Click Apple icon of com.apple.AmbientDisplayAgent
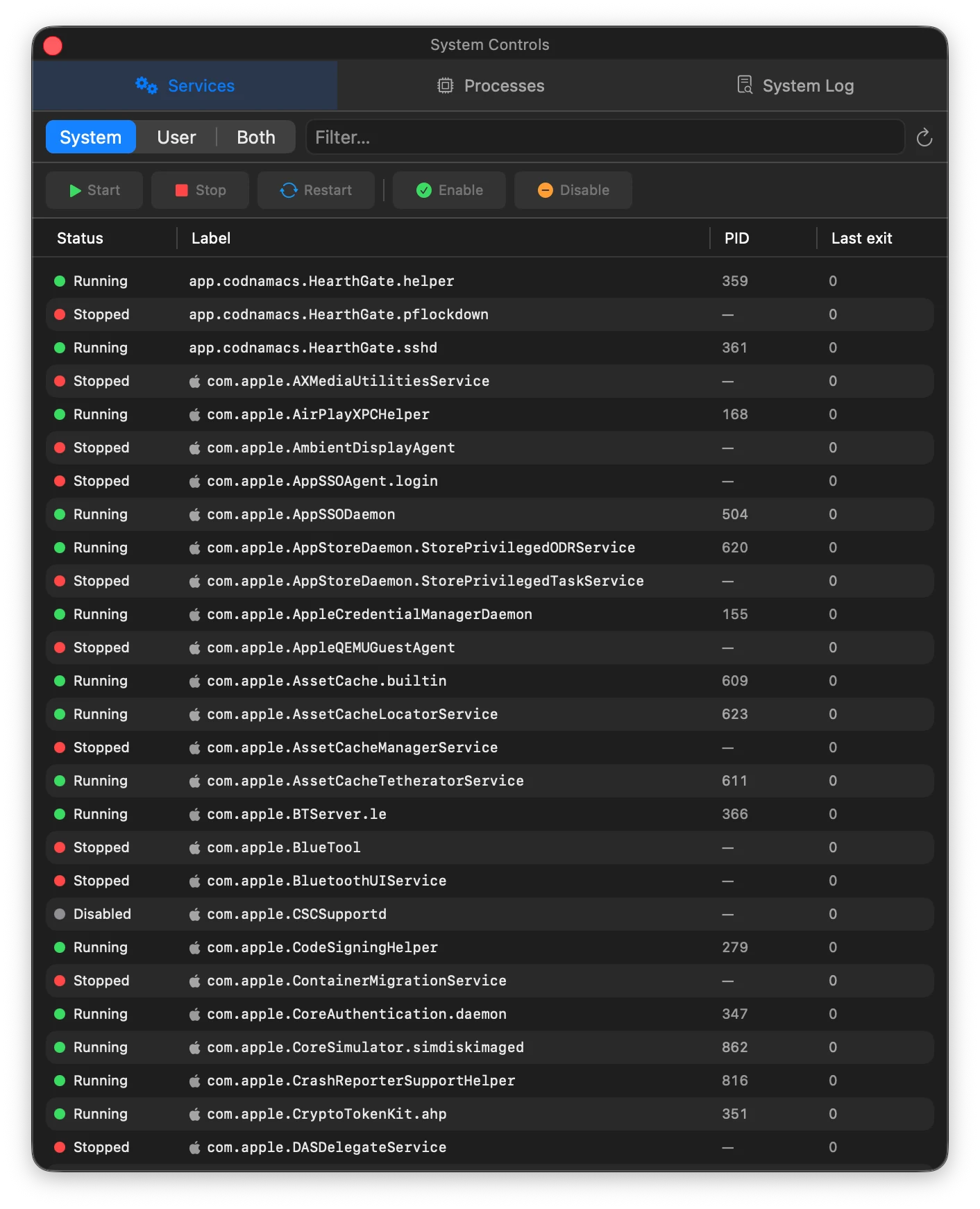Screen dimensions: 980x1209 point(195,448)
